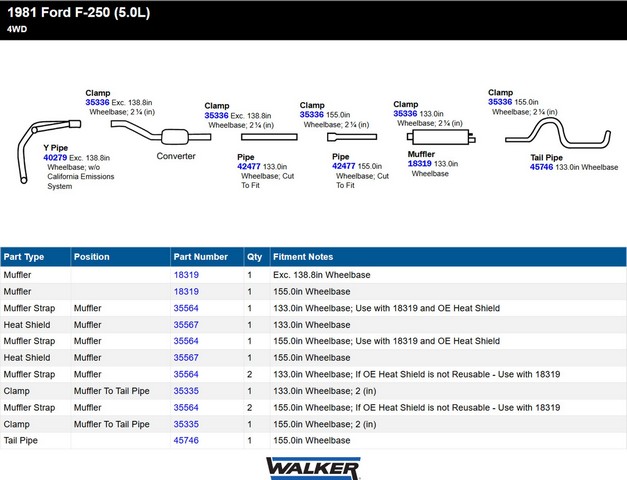Click the 155.0in Pipe diagram drawing
The width and height of the screenshot is (627, 480).
(x=352, y=137)
